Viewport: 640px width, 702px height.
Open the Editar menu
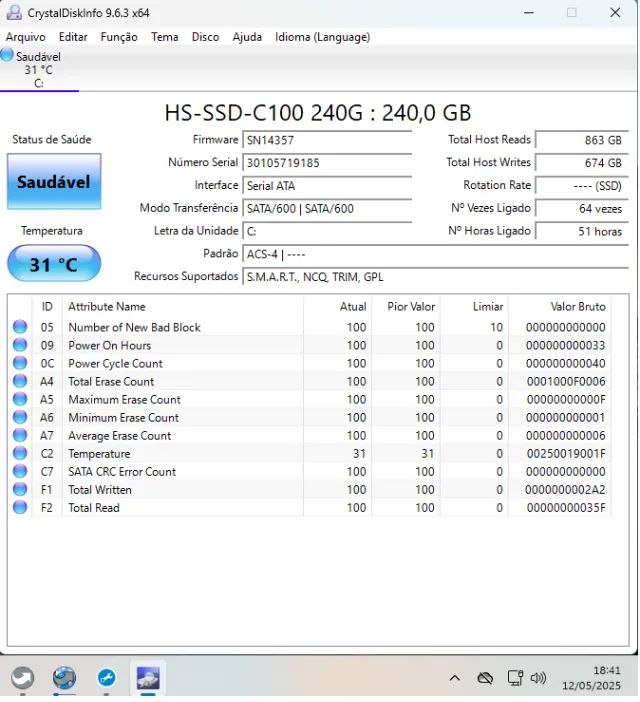[x=73, y=37]
